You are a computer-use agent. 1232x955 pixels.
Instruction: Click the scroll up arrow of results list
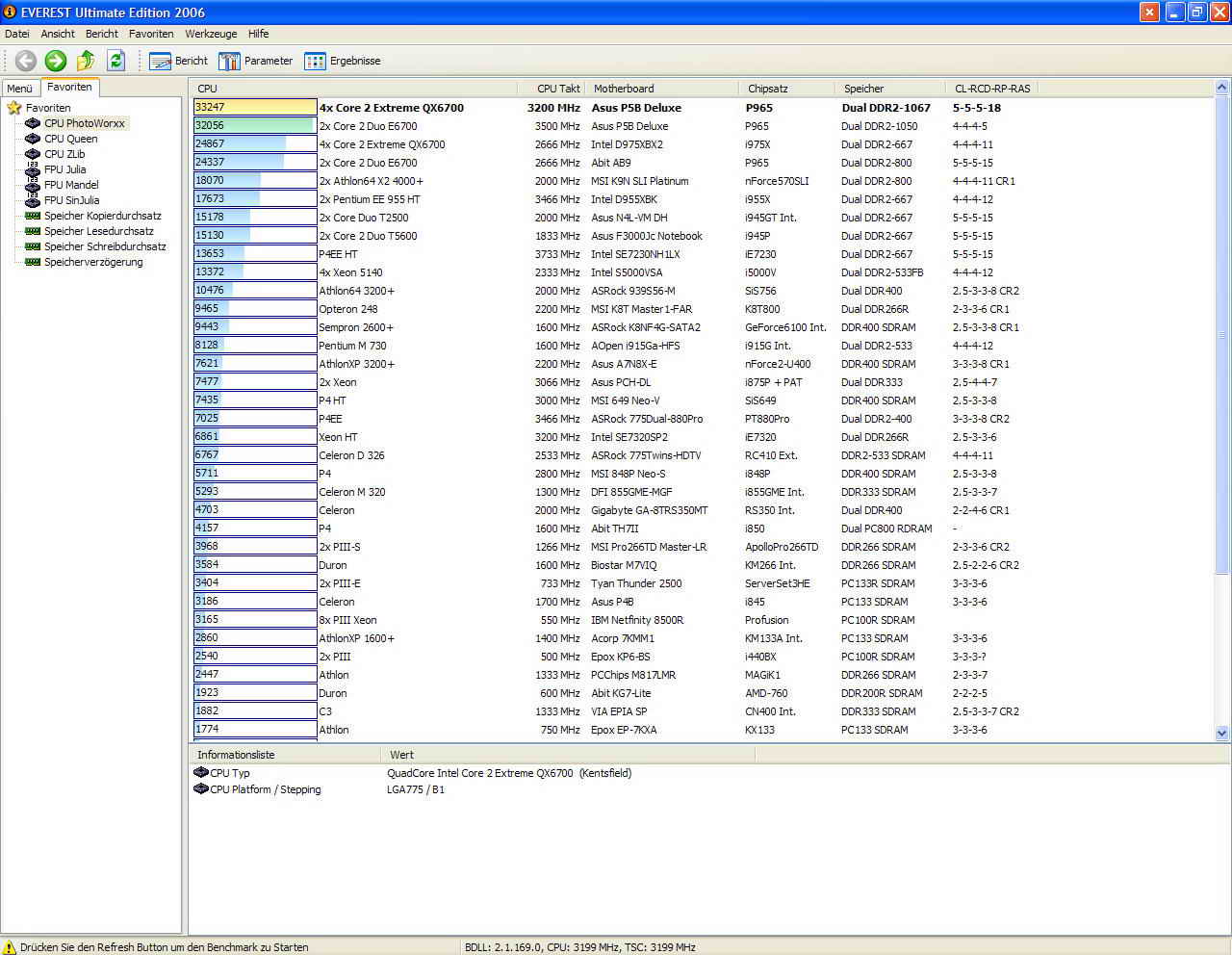point(1222,88)
